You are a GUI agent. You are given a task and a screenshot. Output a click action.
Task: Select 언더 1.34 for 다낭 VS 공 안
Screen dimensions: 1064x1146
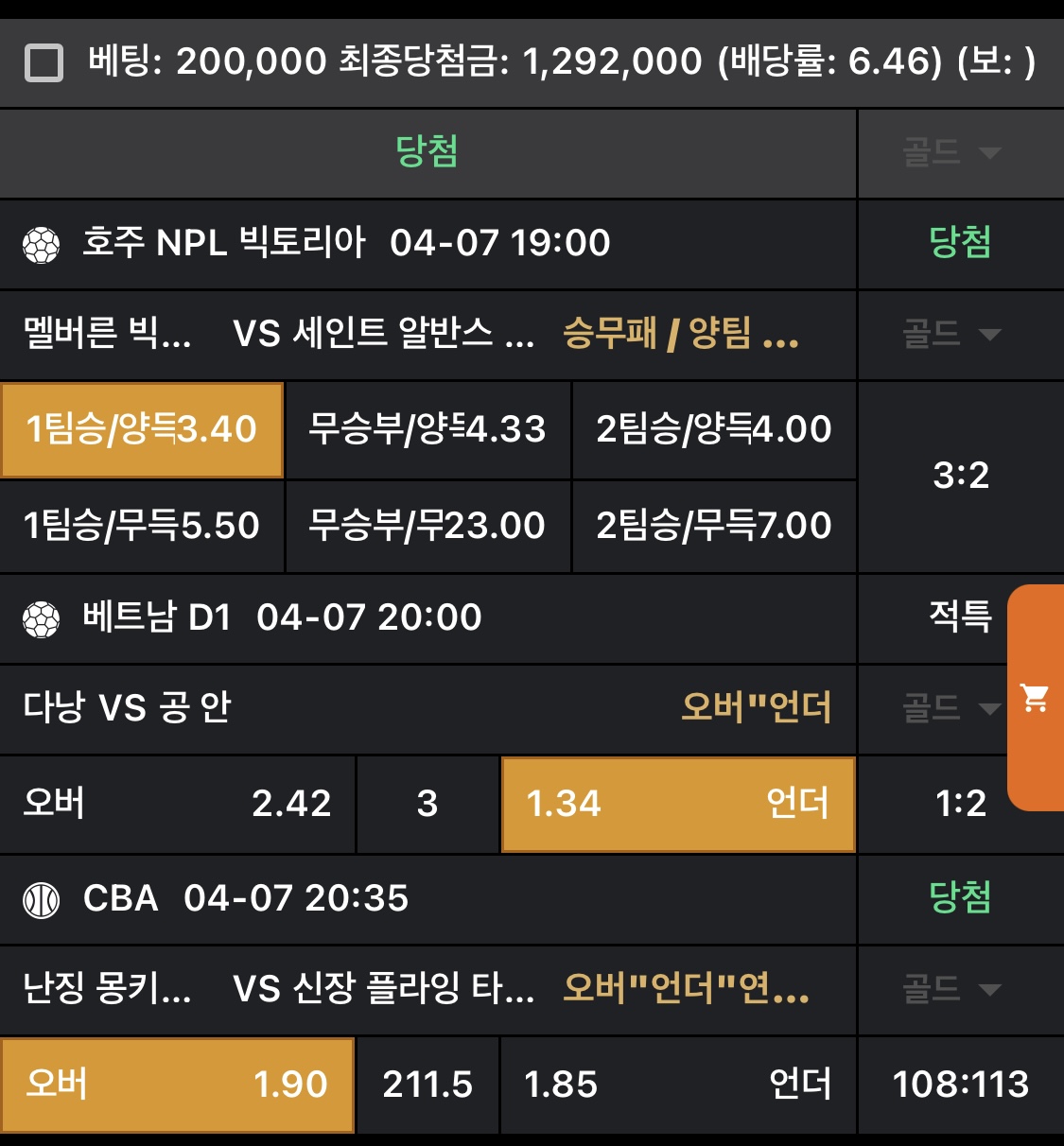pos(677,805)
